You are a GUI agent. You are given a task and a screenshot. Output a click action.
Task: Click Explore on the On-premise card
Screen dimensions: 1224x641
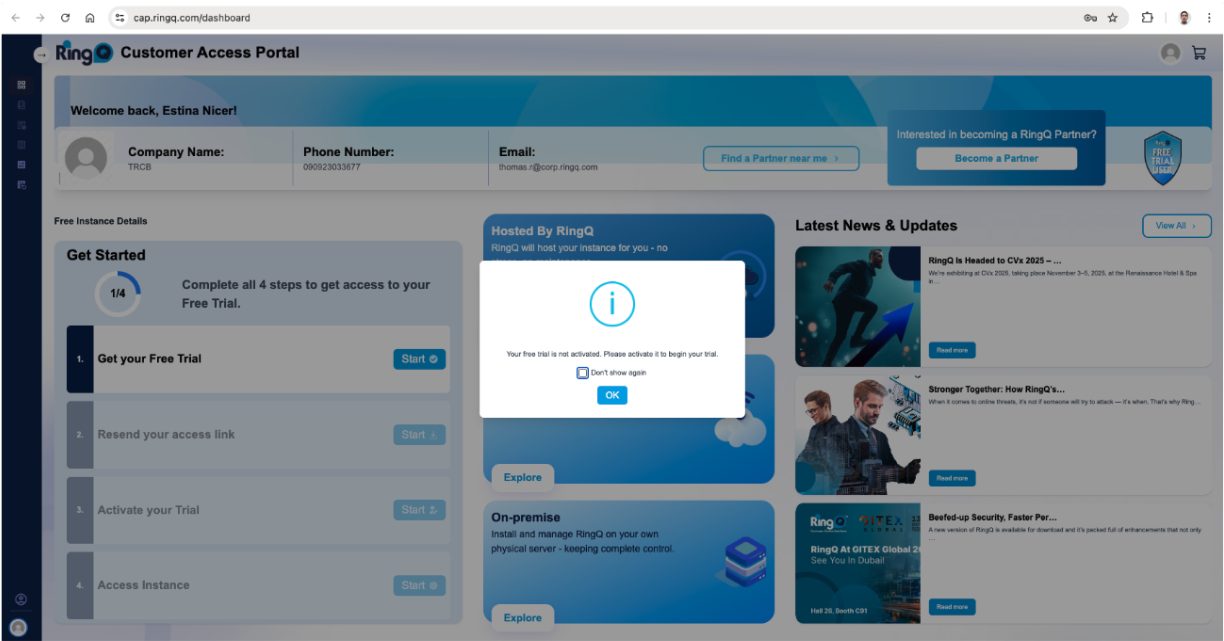[522, 617]
